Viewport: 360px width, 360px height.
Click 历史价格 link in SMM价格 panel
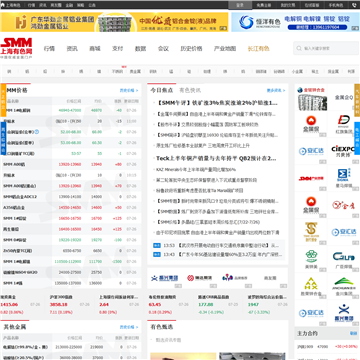[x=129, y=90]
